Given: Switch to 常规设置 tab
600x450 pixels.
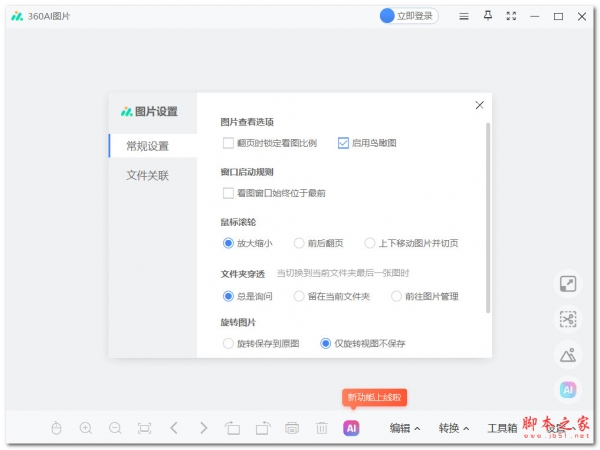Looking at the screenshot, I should click(153, 146).
